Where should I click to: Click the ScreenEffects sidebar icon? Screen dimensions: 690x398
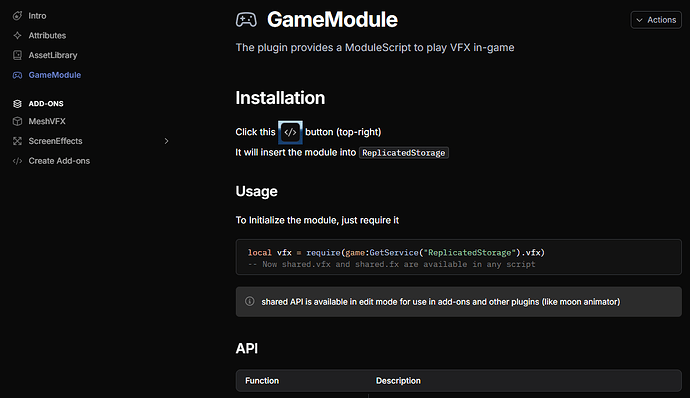coord(17,141)
